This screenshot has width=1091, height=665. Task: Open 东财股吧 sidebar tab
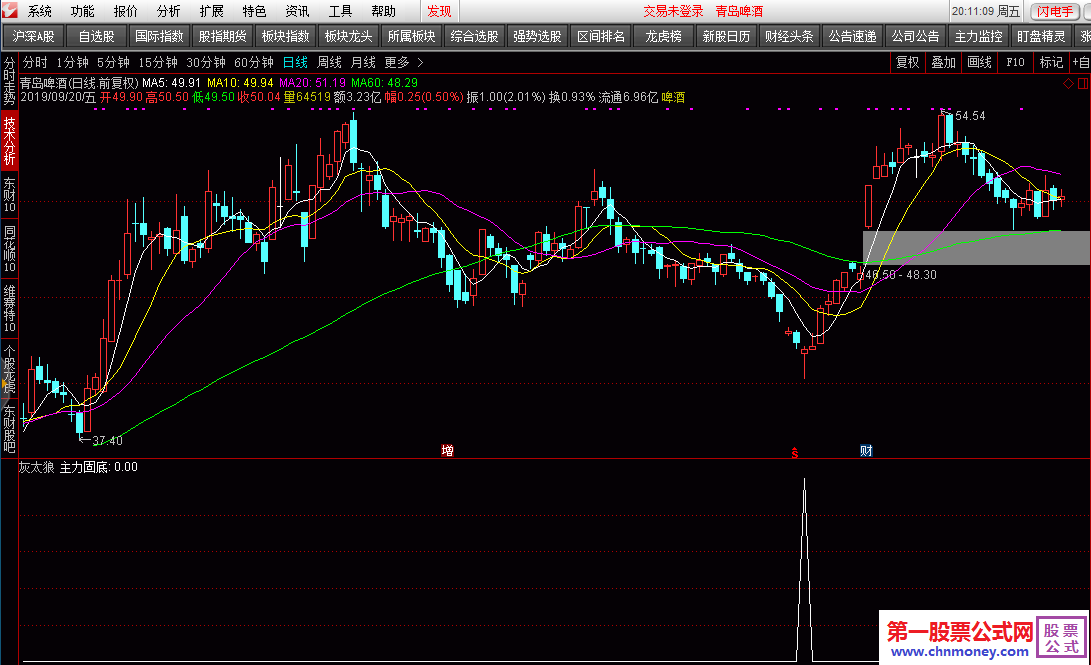pyautogui.click(x=9, y=428)
